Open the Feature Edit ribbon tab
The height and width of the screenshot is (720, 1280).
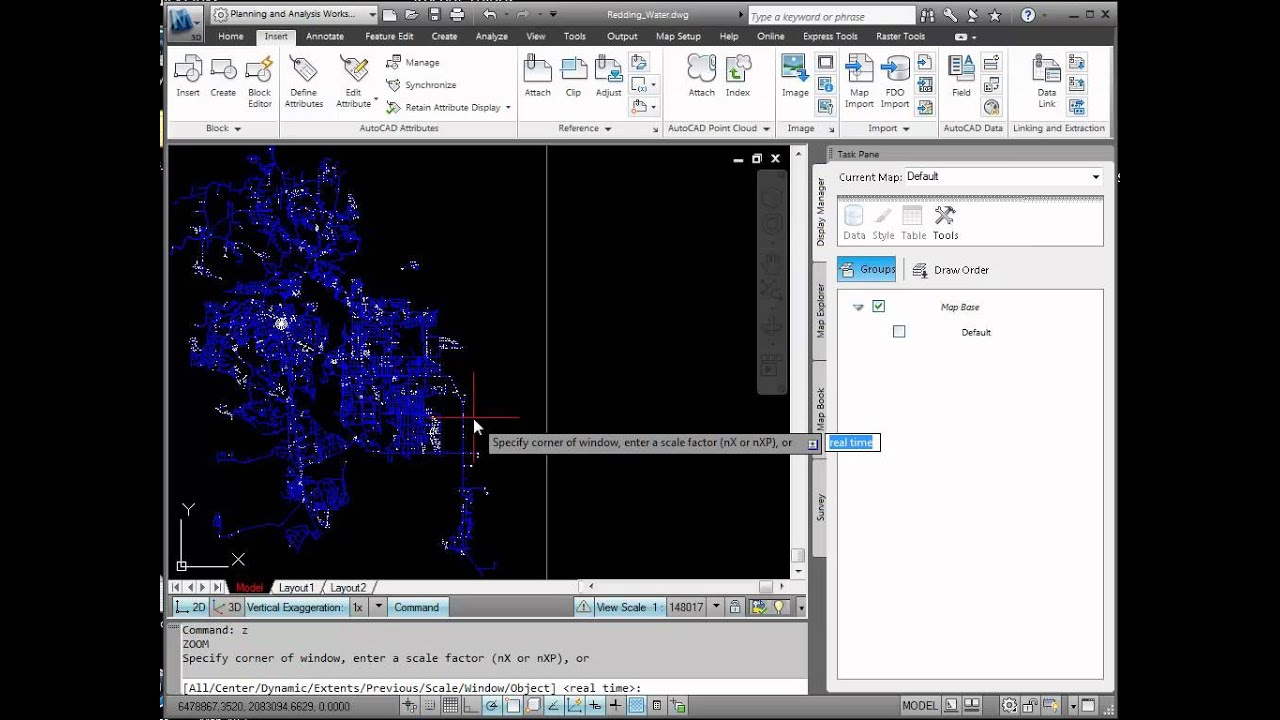tap(389, 36)
